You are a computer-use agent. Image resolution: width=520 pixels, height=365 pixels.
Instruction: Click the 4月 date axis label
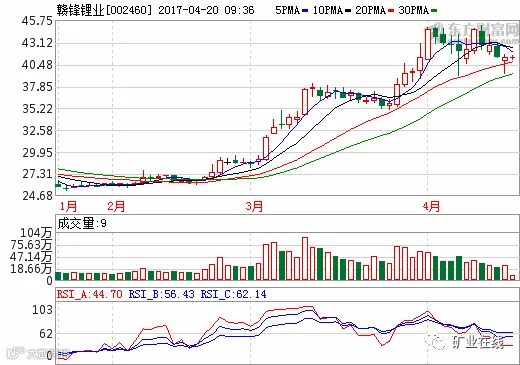pyautogui.click(x=431, y=206)
